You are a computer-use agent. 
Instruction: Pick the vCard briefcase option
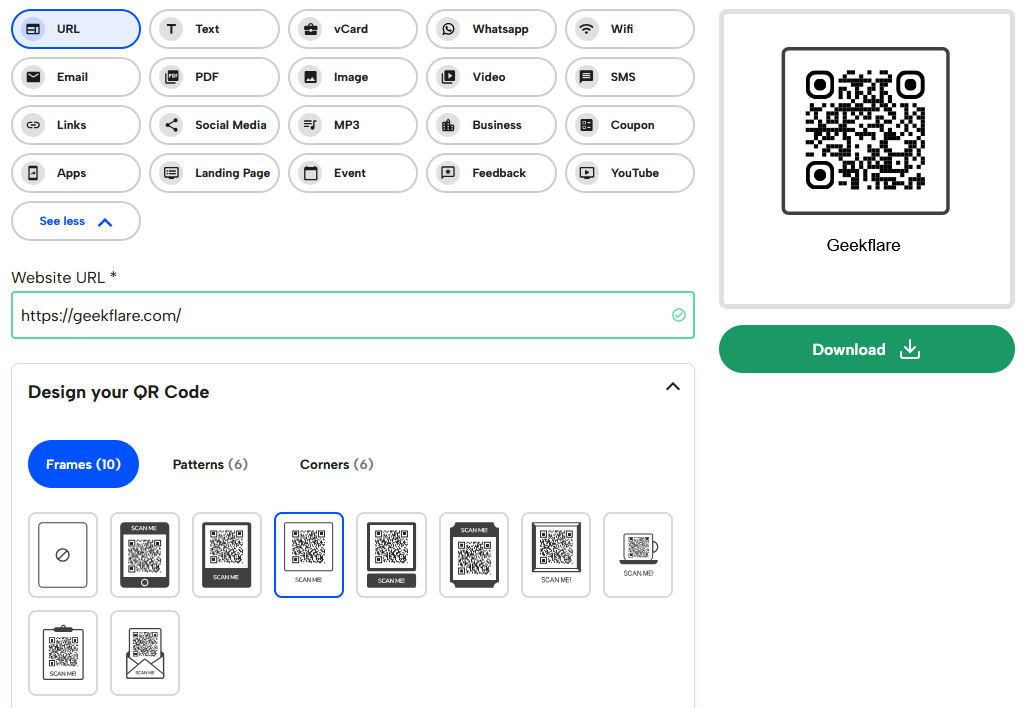(x=353, y=29)
